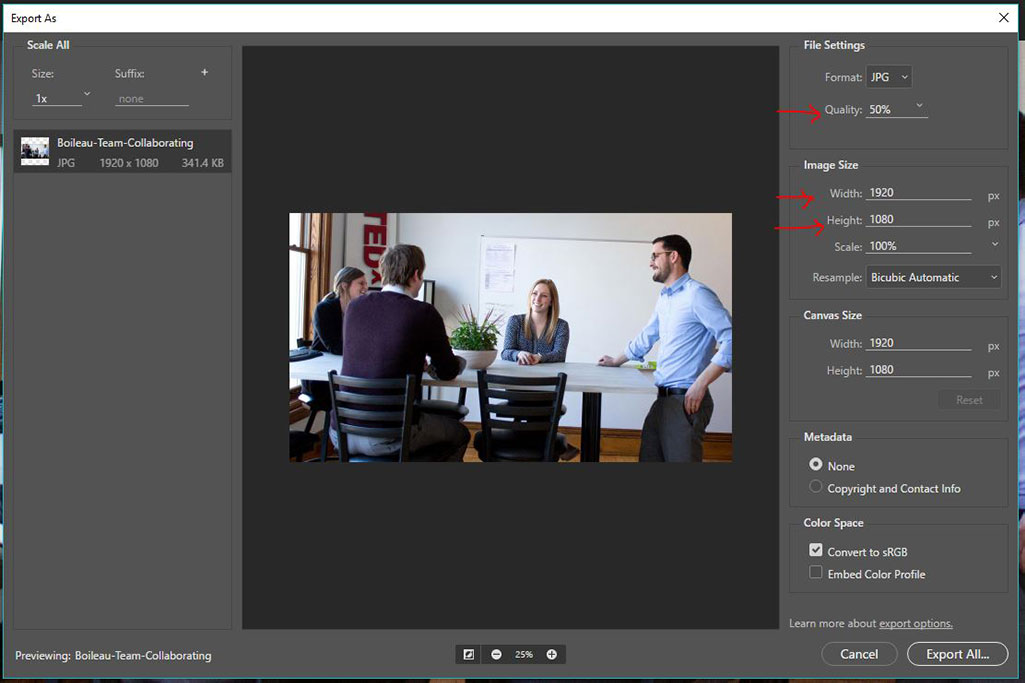
Task: Close the Export As dialog
Action: tap(1004, 18)
